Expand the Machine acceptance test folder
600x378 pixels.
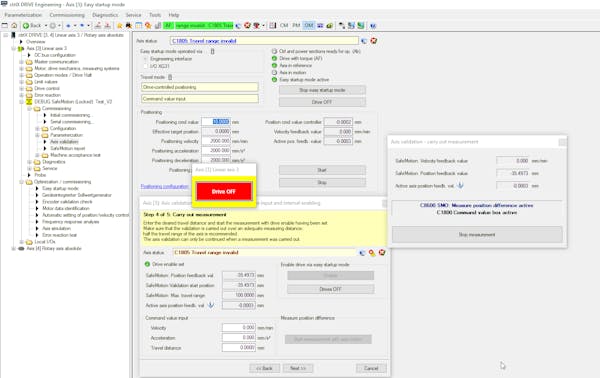coord(37,155)
